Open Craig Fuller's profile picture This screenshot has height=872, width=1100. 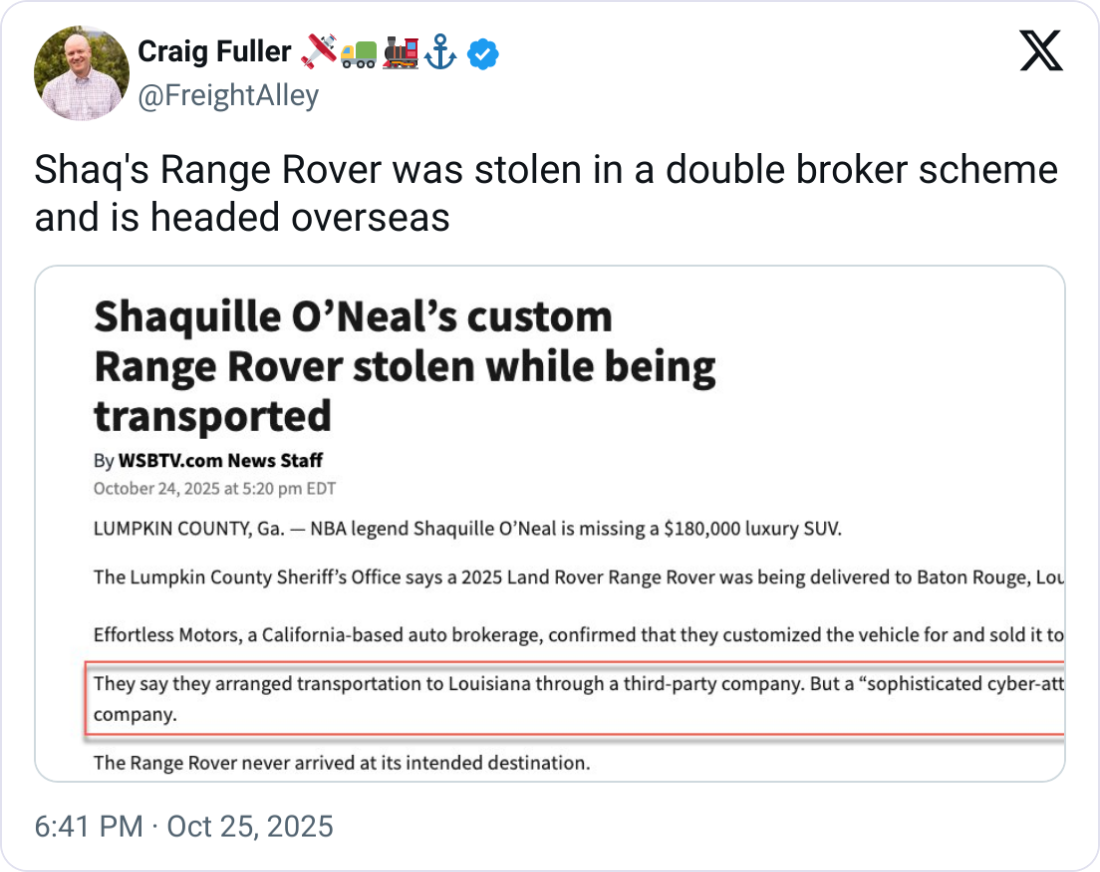pos(81,73)
